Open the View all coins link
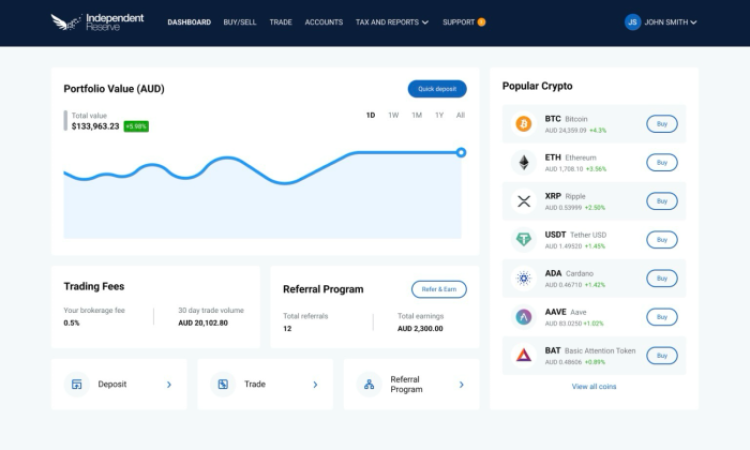Screen dimensions: 750x450 coord(594,386)
